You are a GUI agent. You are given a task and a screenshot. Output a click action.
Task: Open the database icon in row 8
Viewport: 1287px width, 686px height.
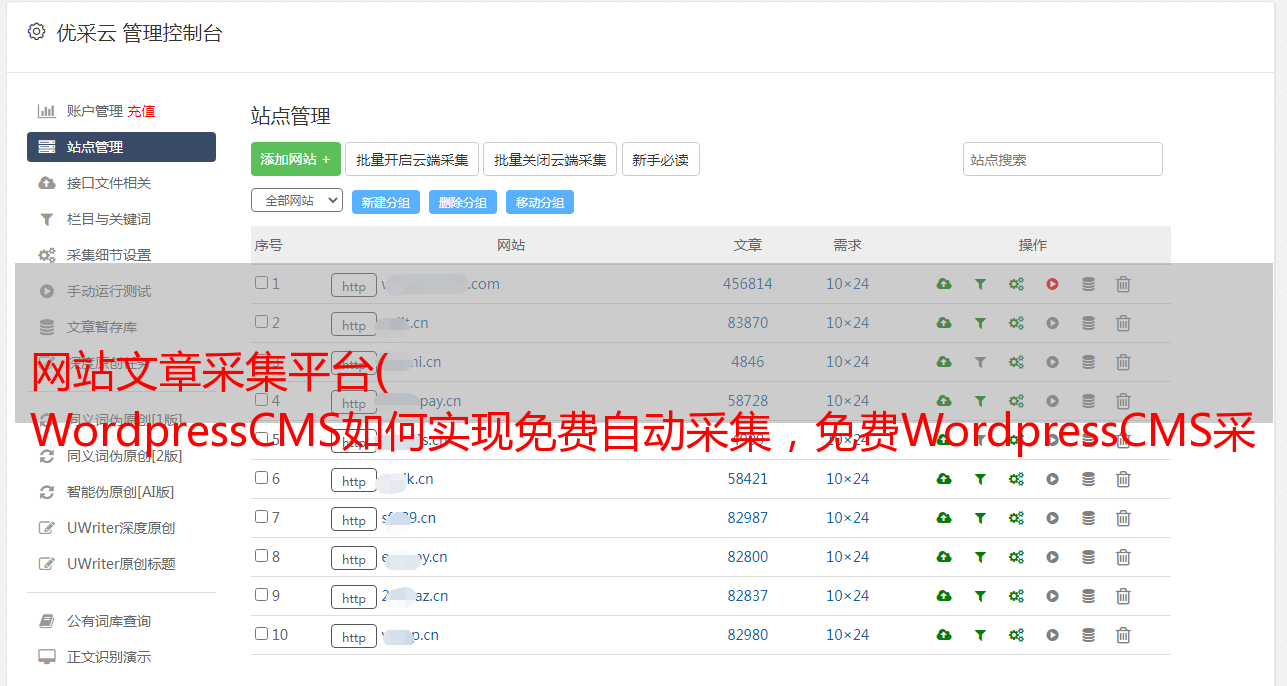[x=1088, y=557]
